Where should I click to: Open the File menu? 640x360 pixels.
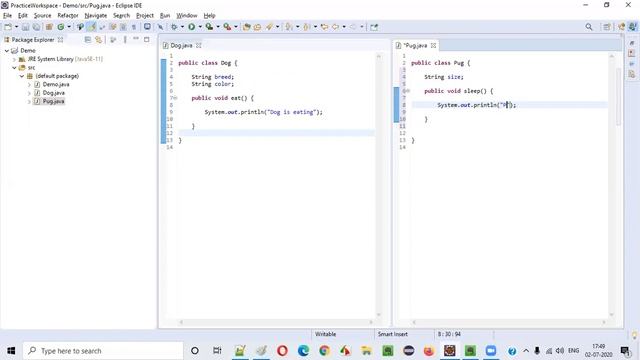pyautogui.click(x=7, y=16)
